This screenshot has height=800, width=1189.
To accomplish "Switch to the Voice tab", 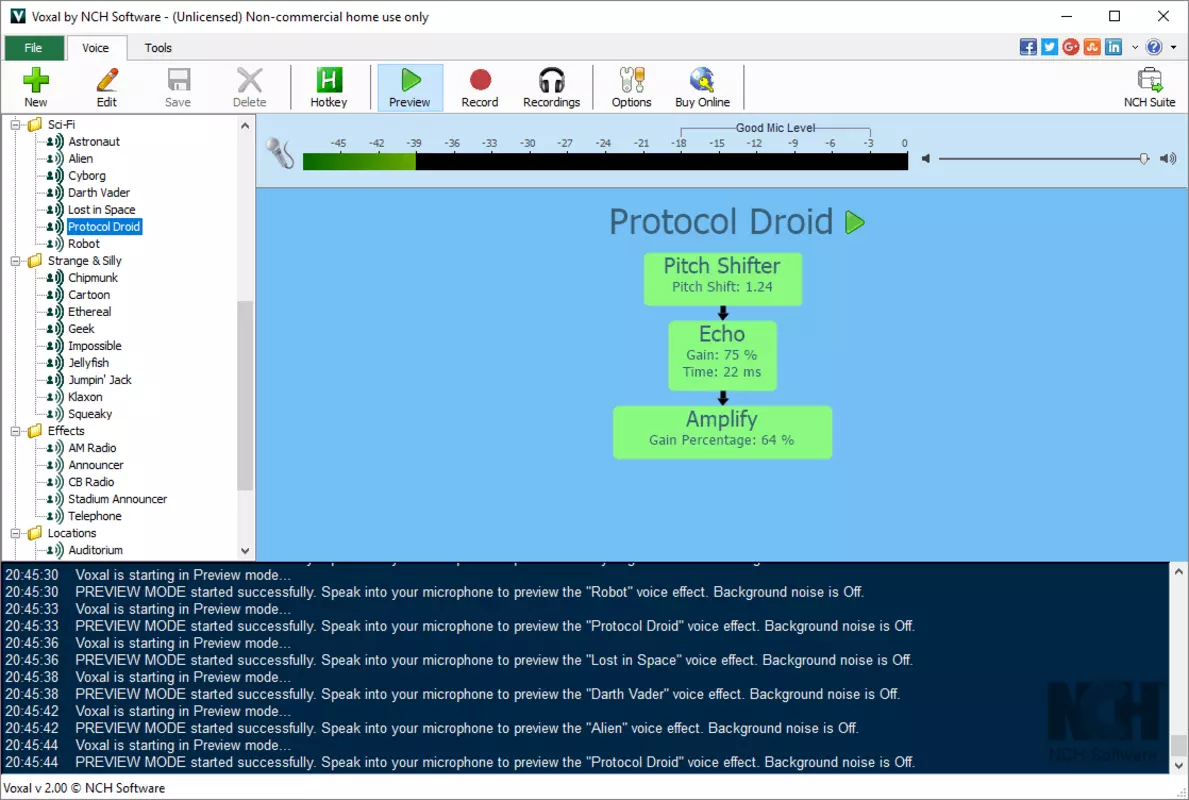I will coord(96,48).
